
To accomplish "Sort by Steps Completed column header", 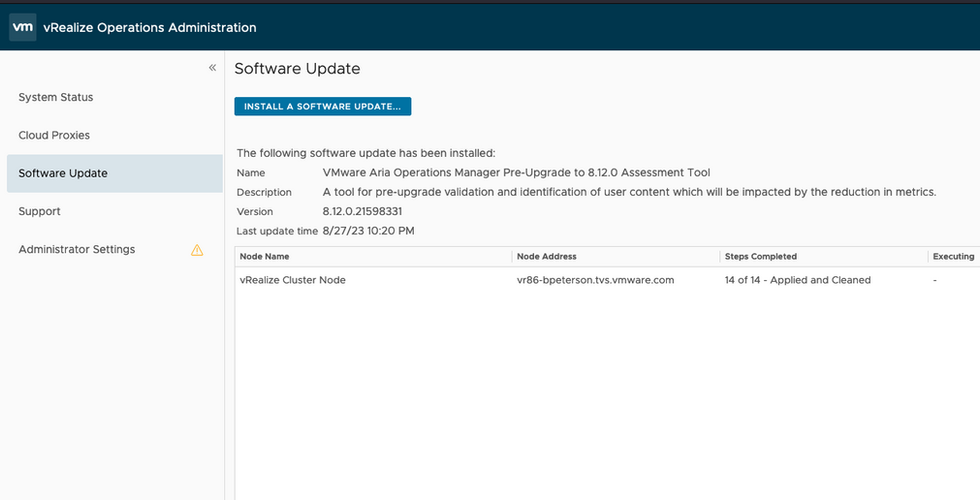I will coord(761,256).
